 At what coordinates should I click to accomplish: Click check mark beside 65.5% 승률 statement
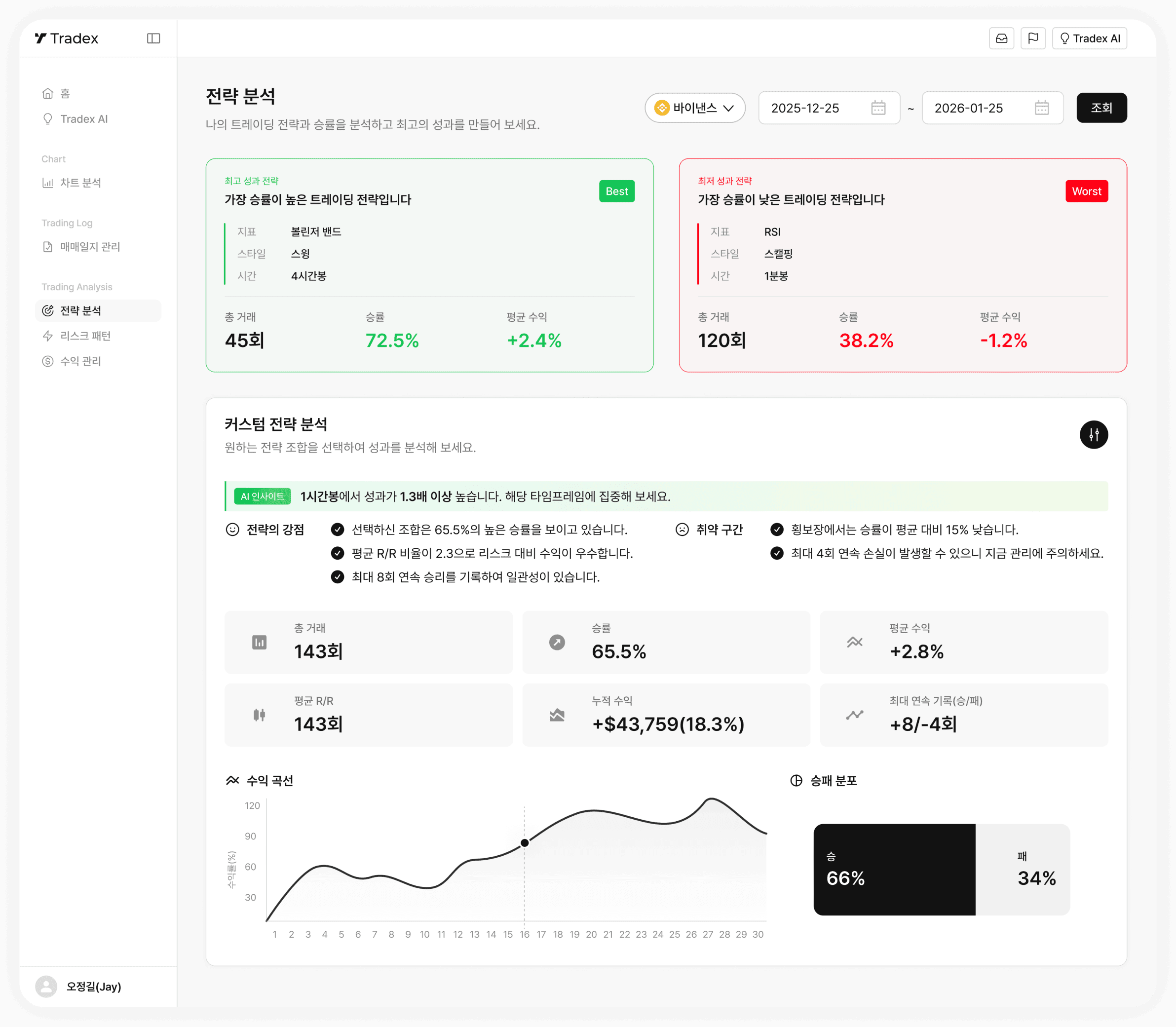(338, 530)
